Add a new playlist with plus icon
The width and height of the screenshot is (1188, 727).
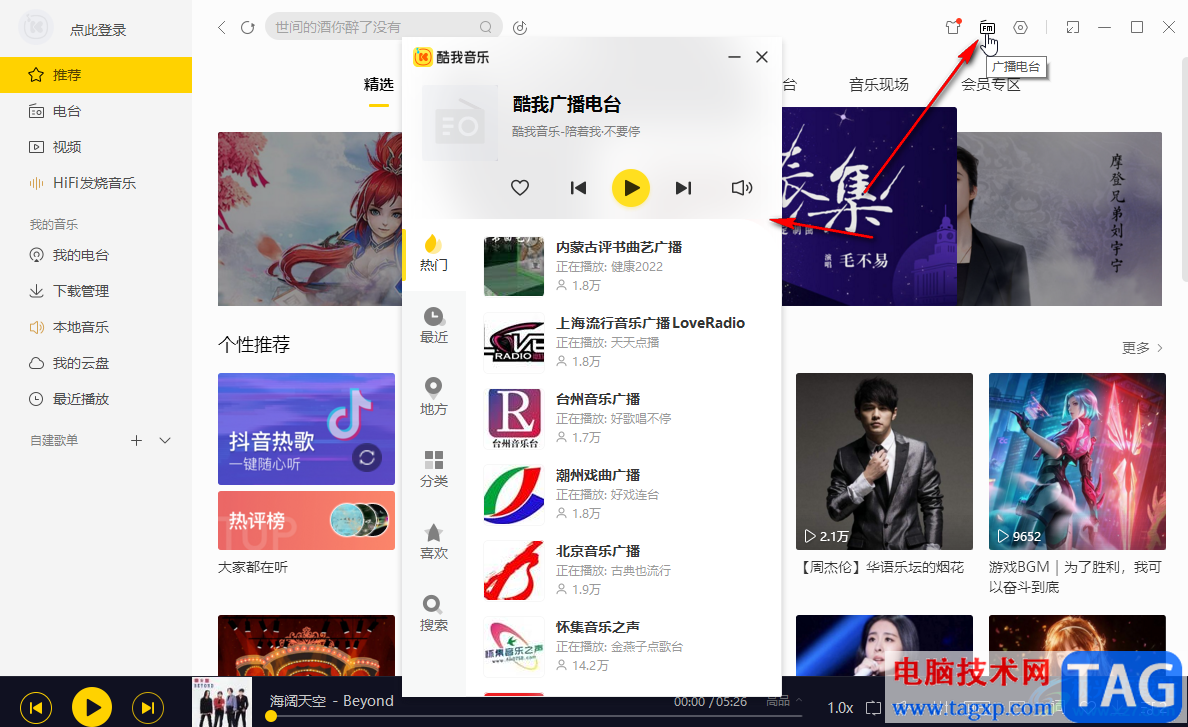coord(136,440)
